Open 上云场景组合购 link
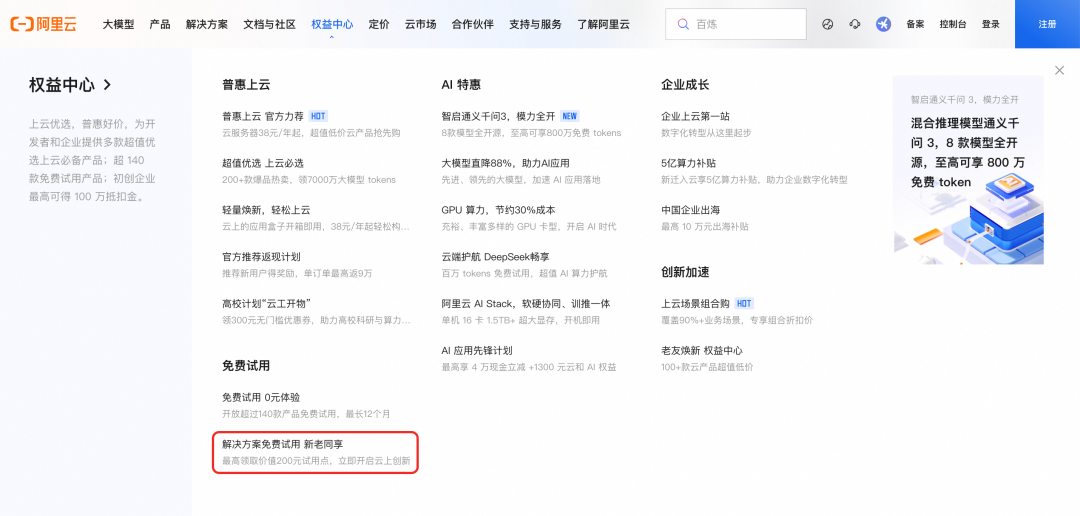1080x516 pixels. point(696,304)
